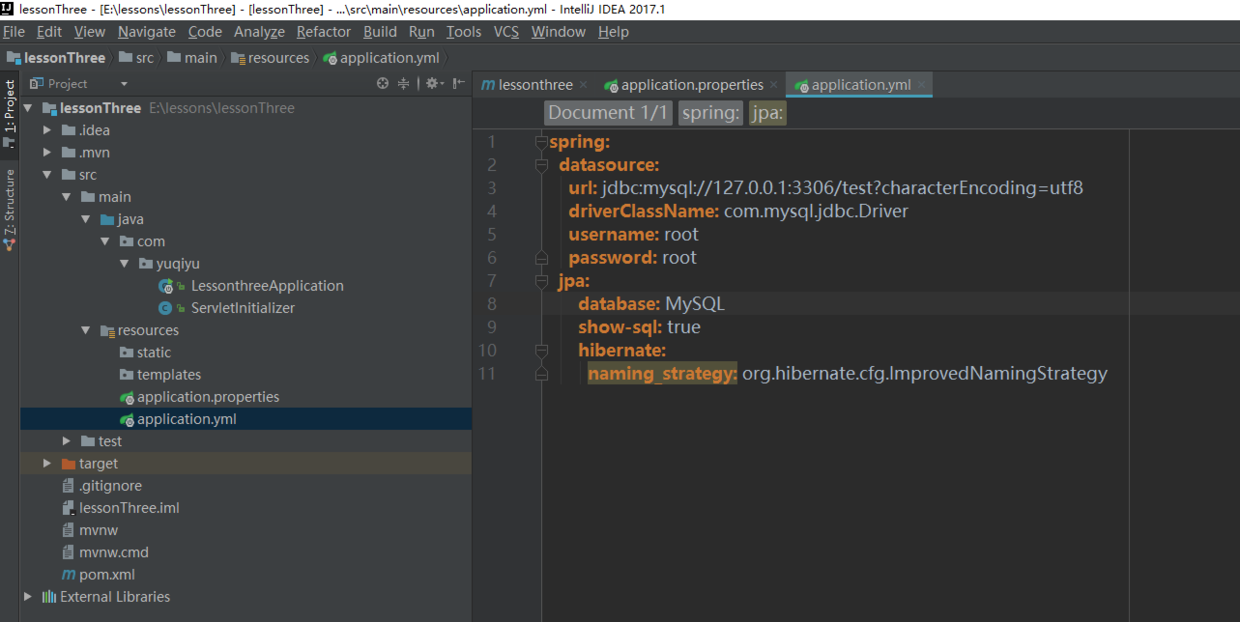1240x622 pixels.
Task: Click the scroll from source target icon
Action: pos(382,84)
